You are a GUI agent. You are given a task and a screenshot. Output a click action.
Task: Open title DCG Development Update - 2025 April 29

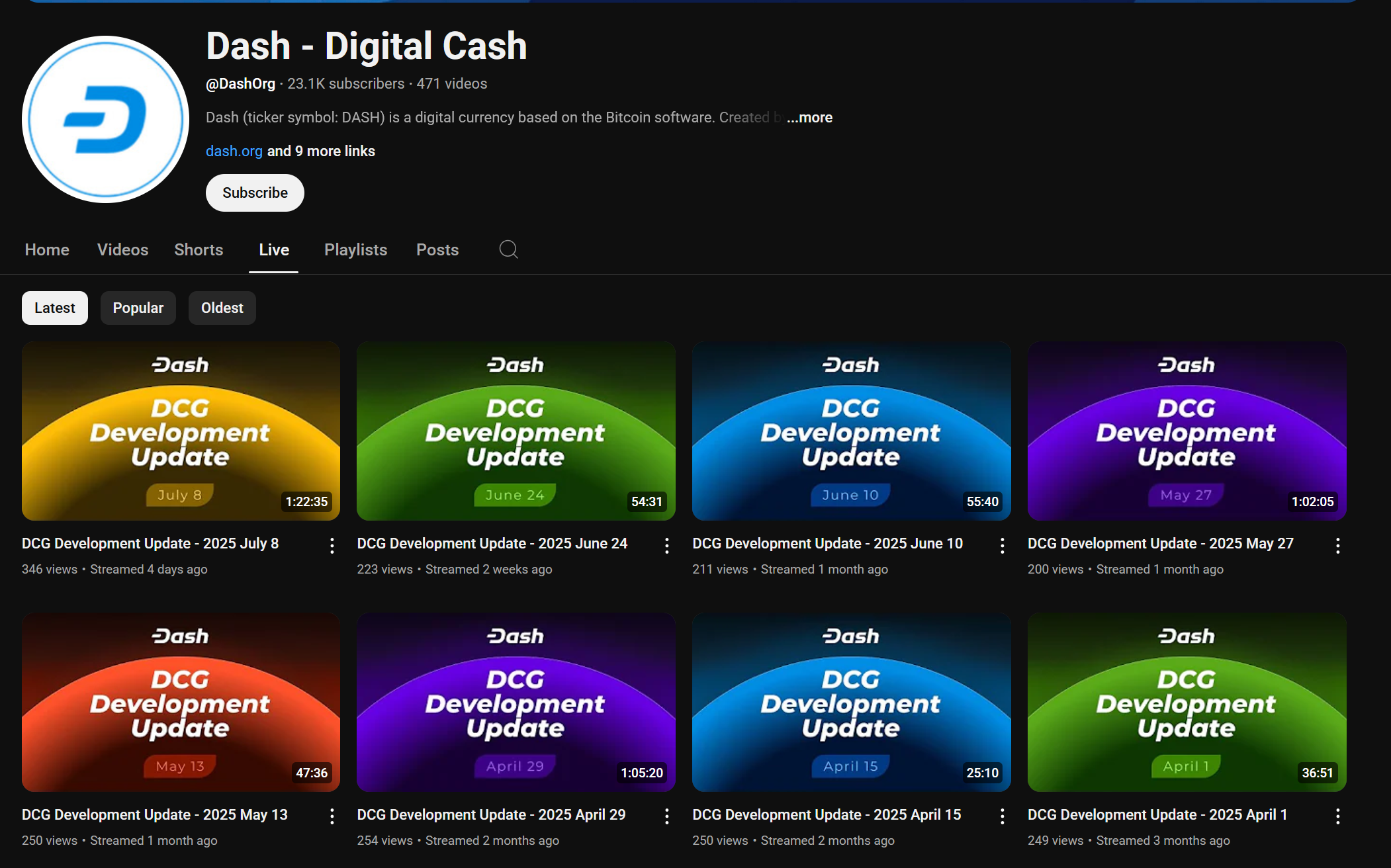[x=491, y=814]
